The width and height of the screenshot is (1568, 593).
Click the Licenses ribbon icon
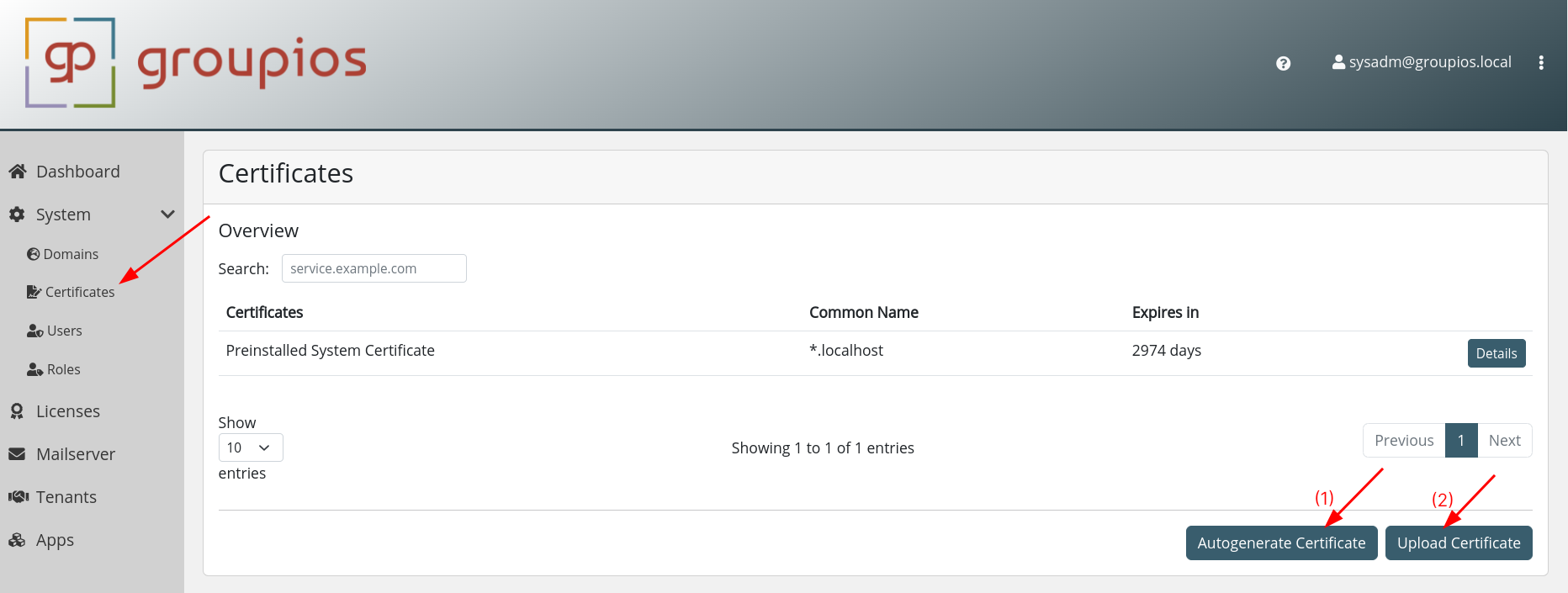pyautogui.click(x=17, y=411)
